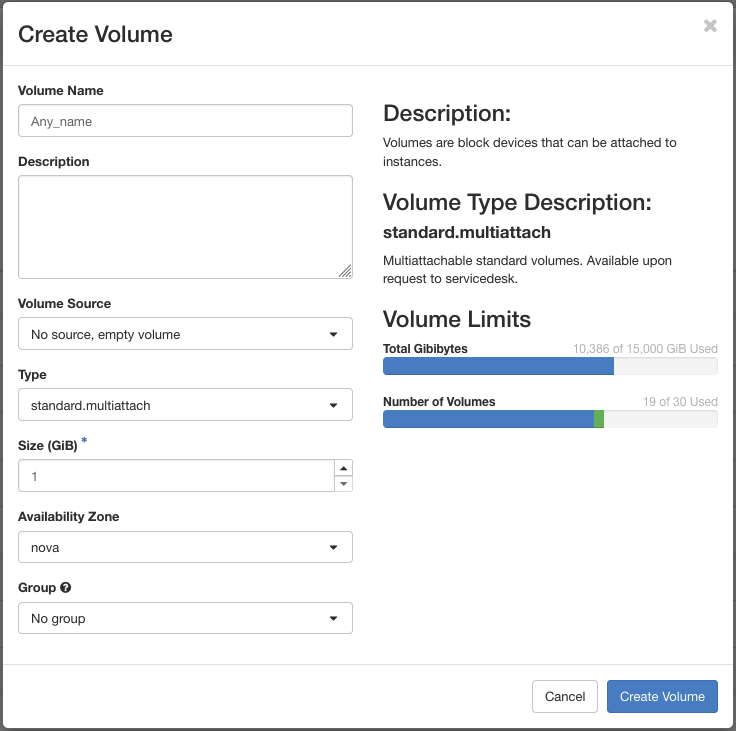Click the '19 of 30 Used' text
Viewport: 736px width, 731px height.
[680, 402]
